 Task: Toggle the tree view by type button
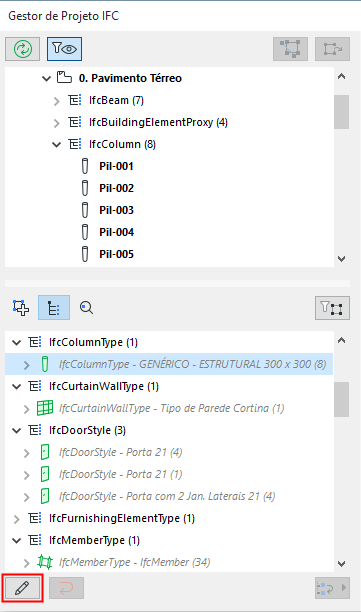(x=54, y=308)
